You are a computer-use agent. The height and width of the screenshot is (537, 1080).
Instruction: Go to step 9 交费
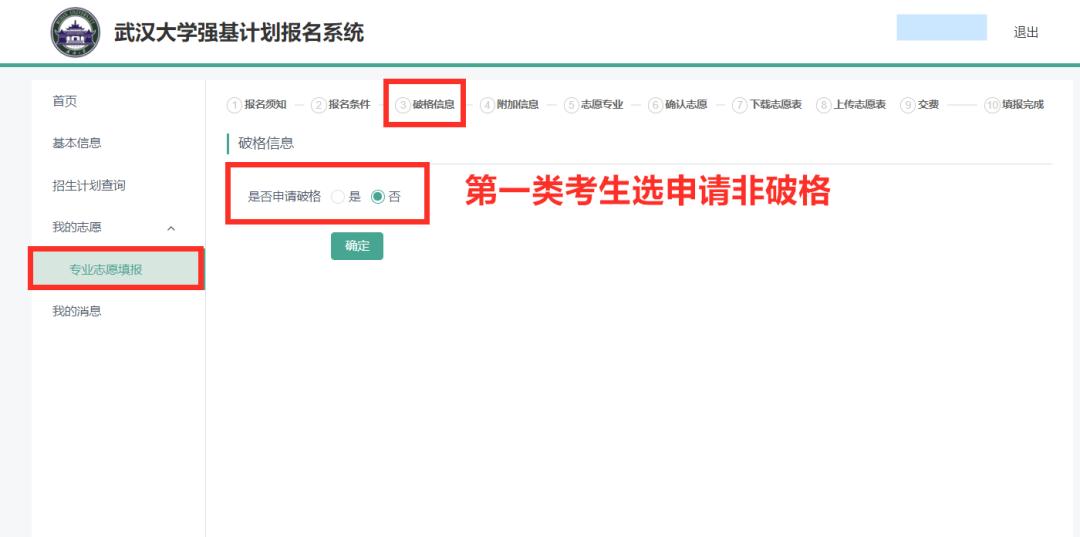pos(920,105)
